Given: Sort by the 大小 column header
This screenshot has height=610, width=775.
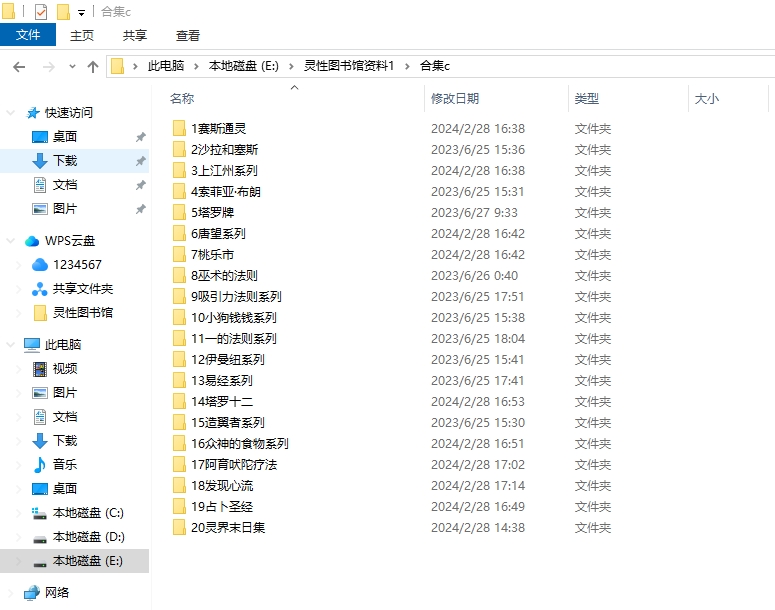Looking at the screenshot, I should point(707,98).
